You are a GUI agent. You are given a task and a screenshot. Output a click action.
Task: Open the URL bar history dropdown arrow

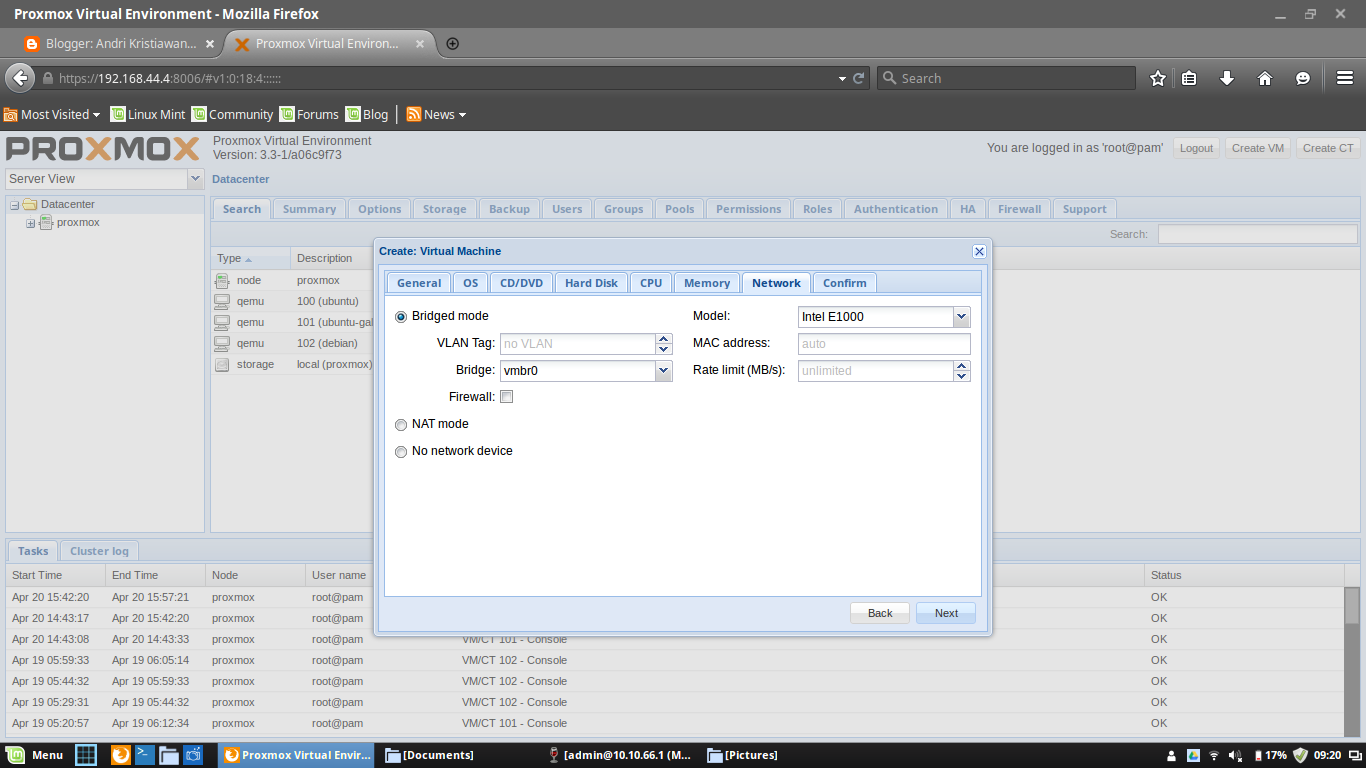pos(842,78)
